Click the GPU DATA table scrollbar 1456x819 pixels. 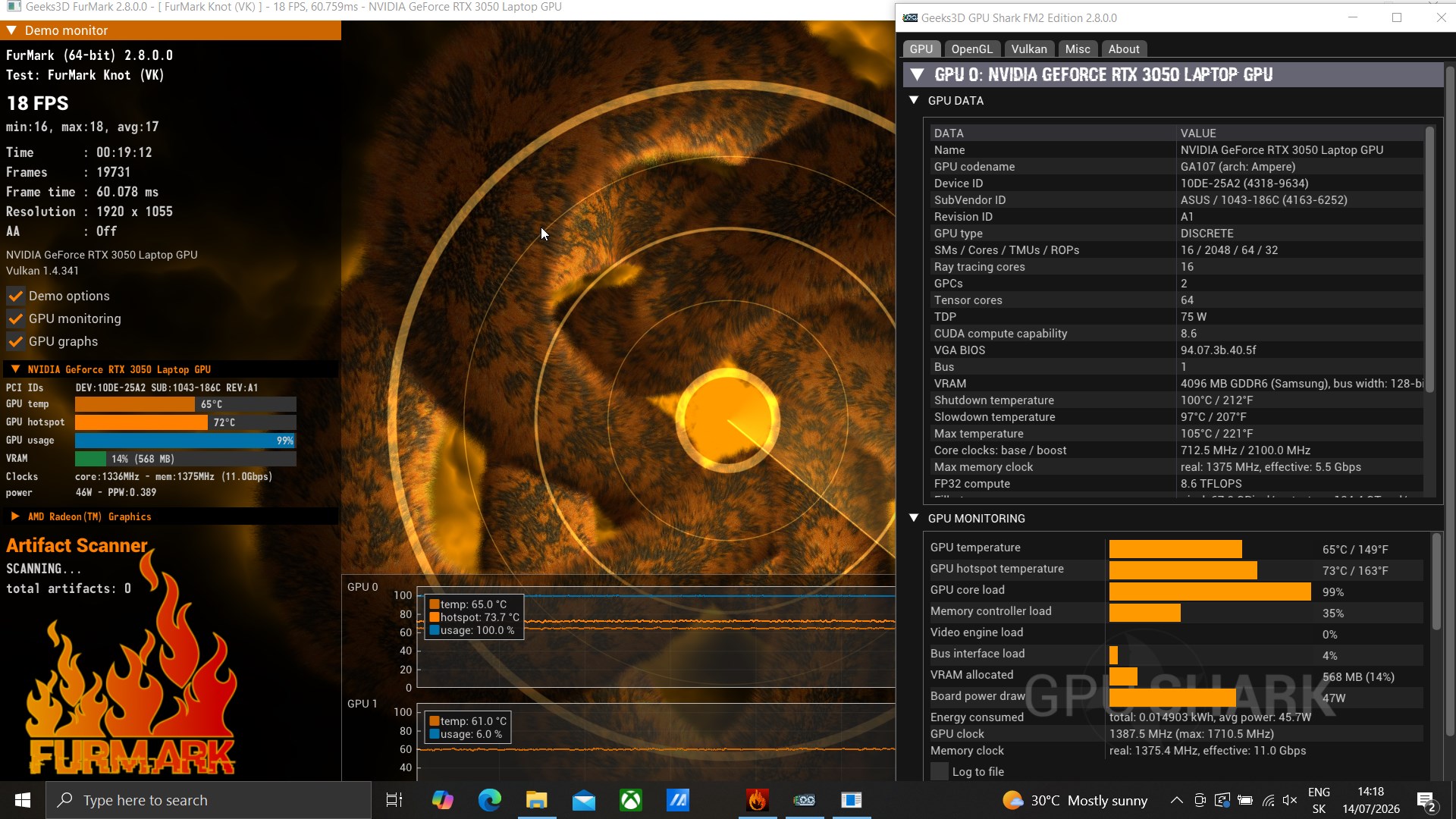tap(1429, 259)
